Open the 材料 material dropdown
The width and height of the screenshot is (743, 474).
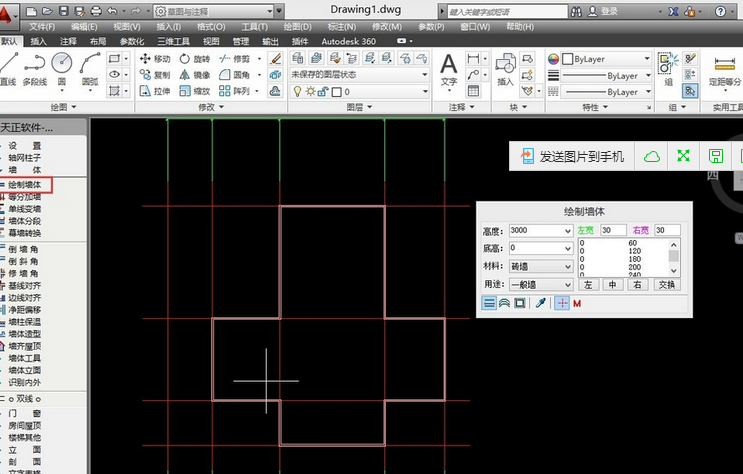pyautogui.click(x=568, y=266)
